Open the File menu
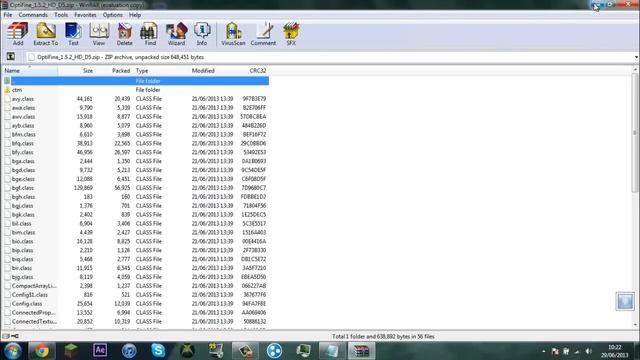The image size is (640, 360). point(8,15)
